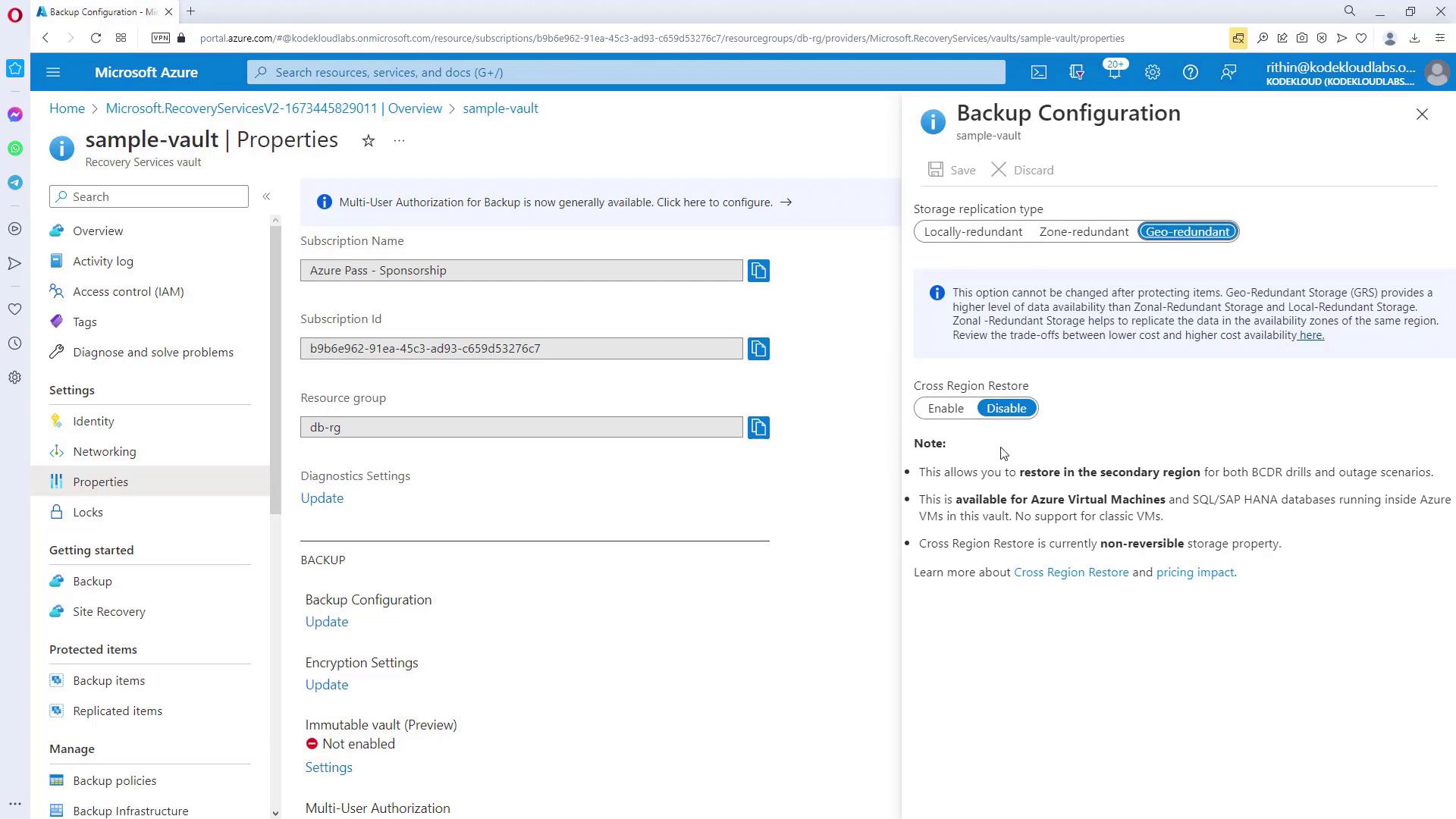Open Backup policies in sidebar
Screen dimensions: 1456x819
click(115, 780)
